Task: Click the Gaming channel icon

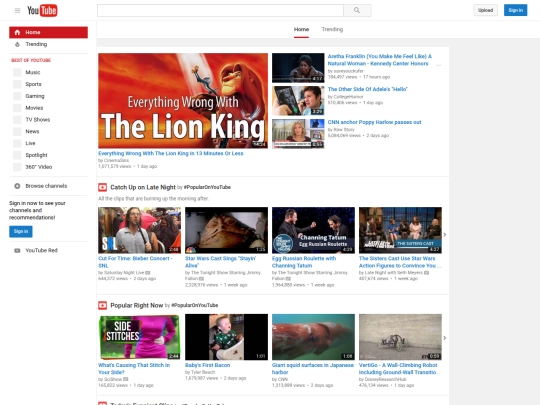Action: (17, 96)
